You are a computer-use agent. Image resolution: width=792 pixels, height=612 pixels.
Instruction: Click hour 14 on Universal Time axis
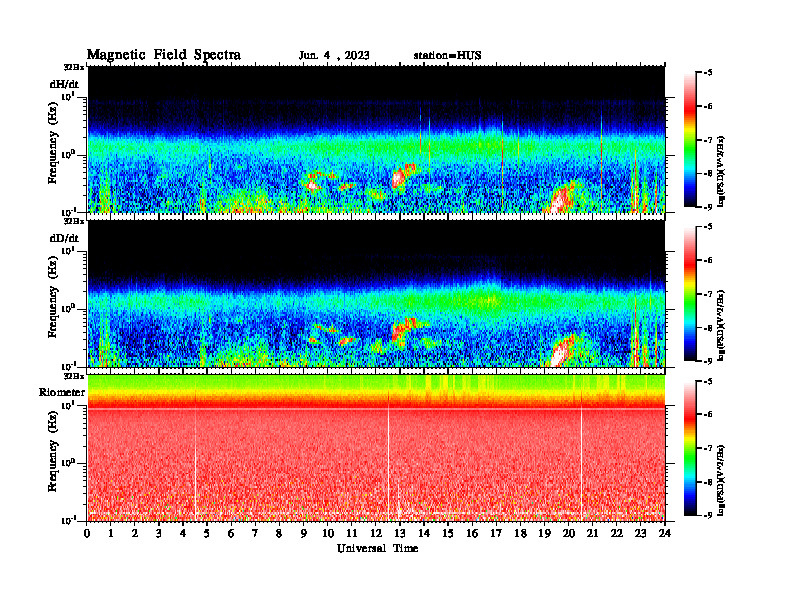424,534
